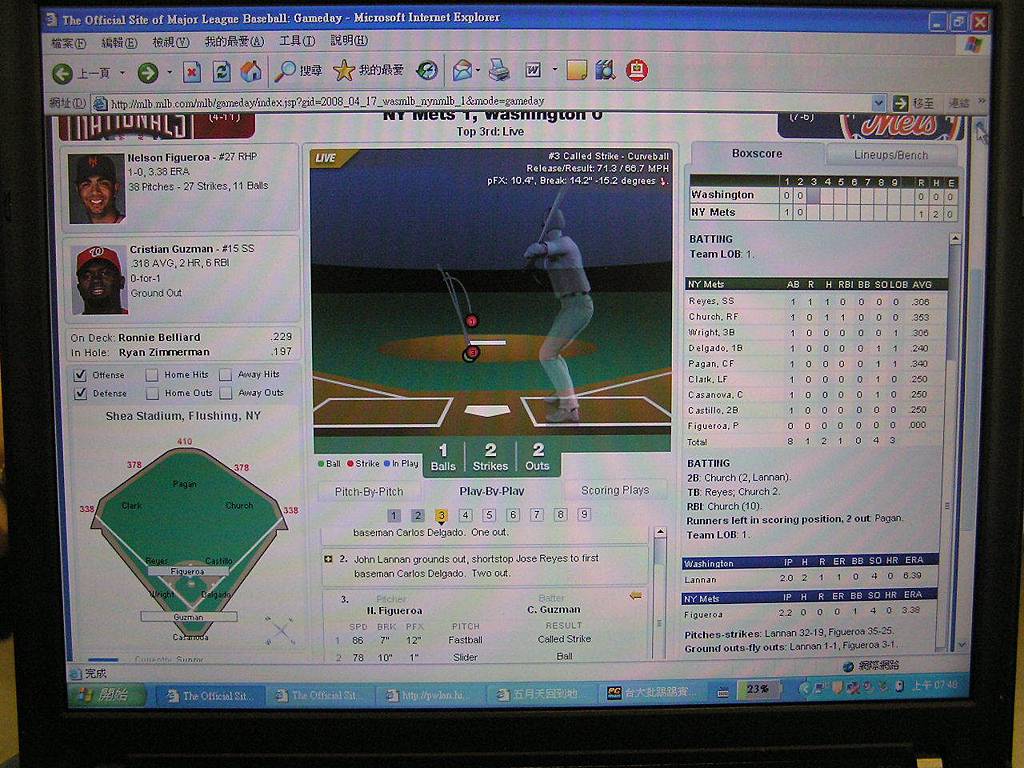Click pitch marker 3 in strike zone

[471, 353]
